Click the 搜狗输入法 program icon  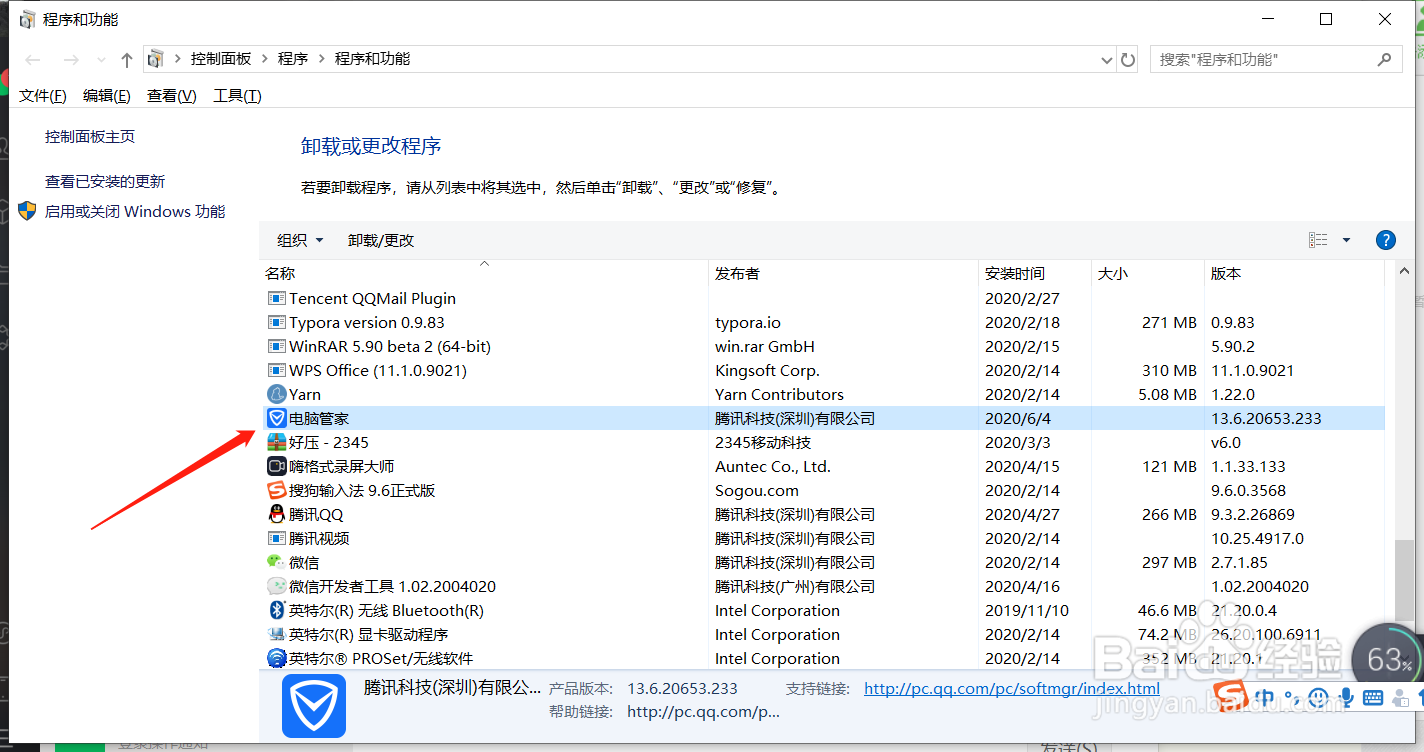coord(277,491)
